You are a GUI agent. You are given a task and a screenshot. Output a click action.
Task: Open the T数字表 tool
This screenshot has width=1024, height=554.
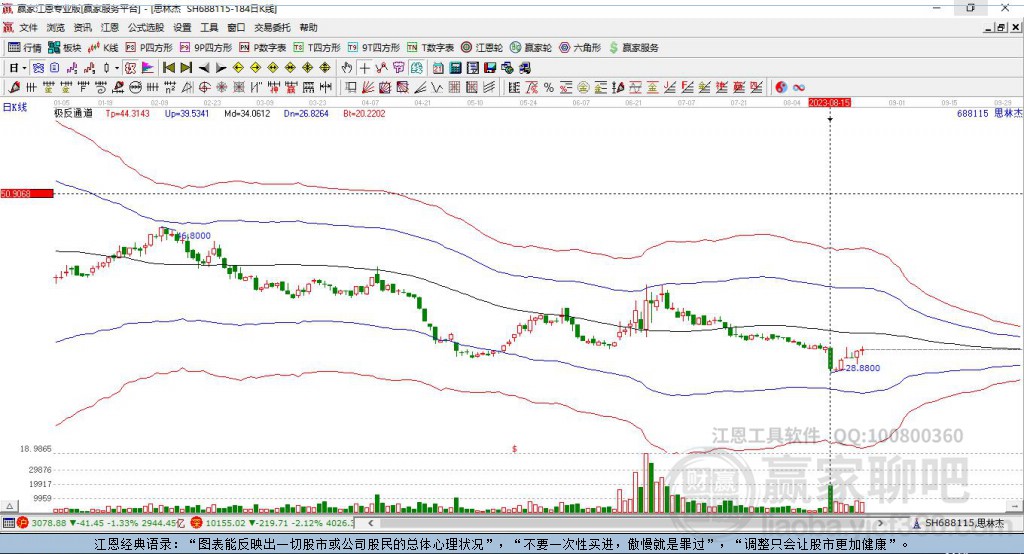tap(430, 48)
